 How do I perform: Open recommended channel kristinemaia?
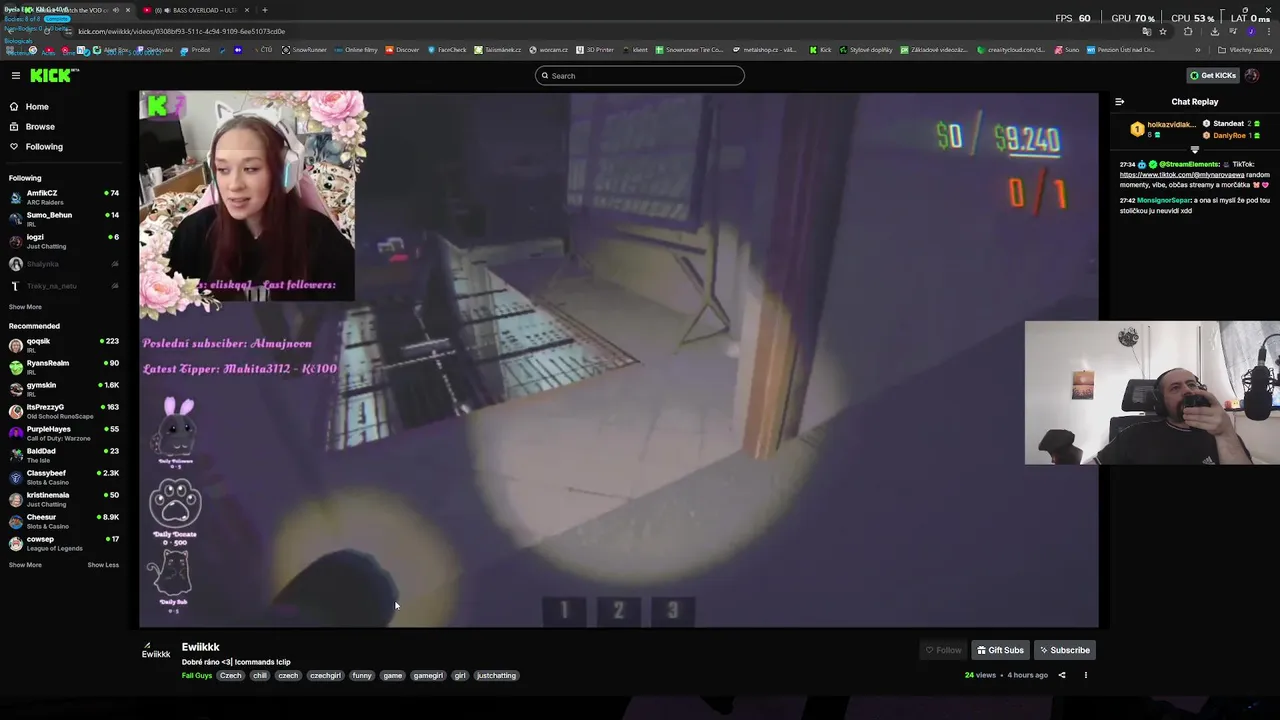coord(64,499)
